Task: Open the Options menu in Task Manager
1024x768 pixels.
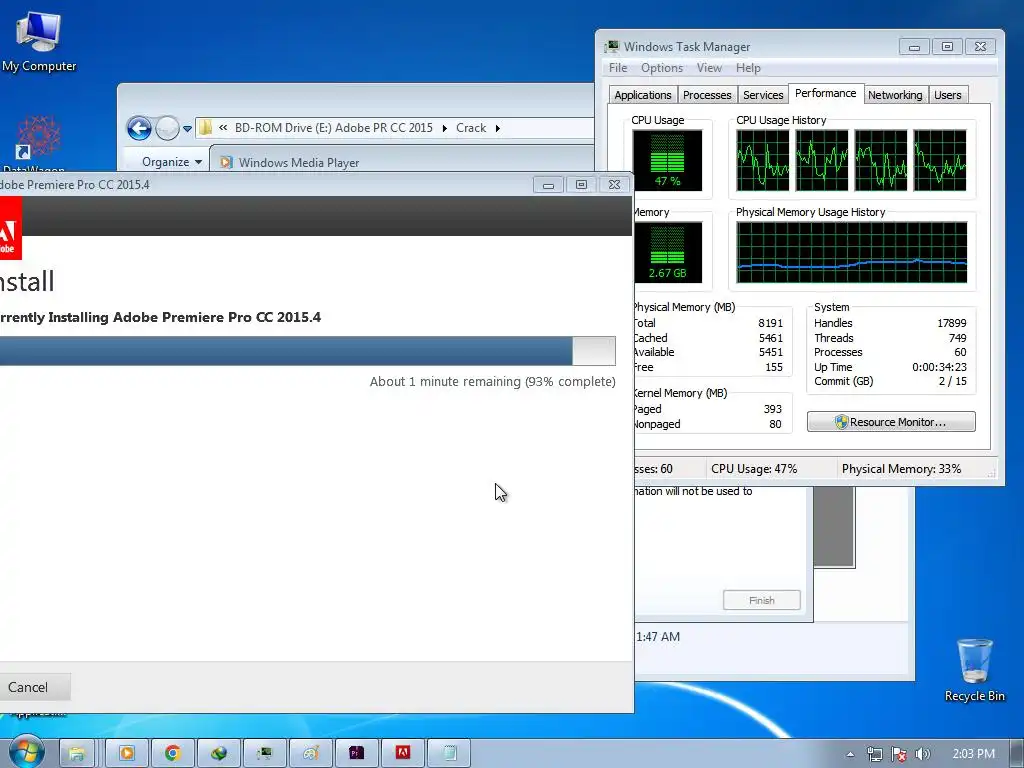Action: click(662, 67)
